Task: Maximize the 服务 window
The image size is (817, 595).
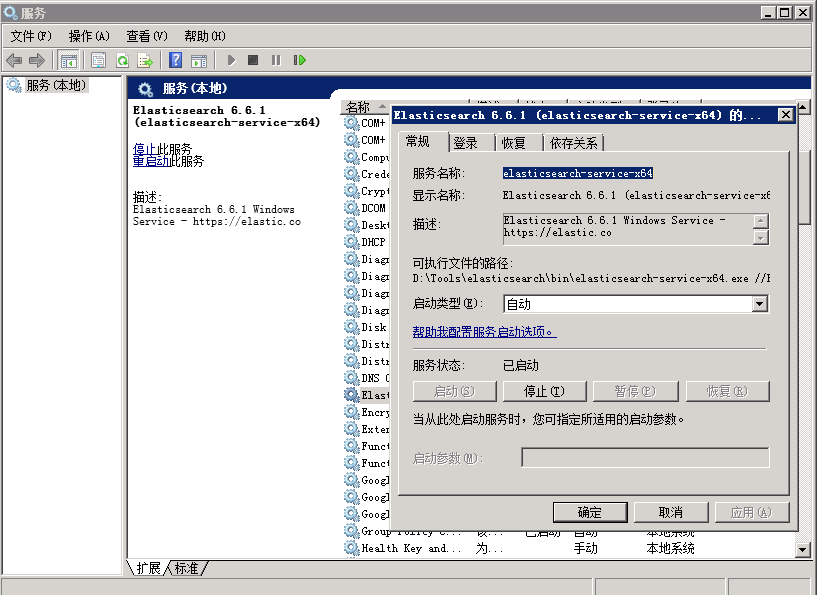Action: point(784,13)
